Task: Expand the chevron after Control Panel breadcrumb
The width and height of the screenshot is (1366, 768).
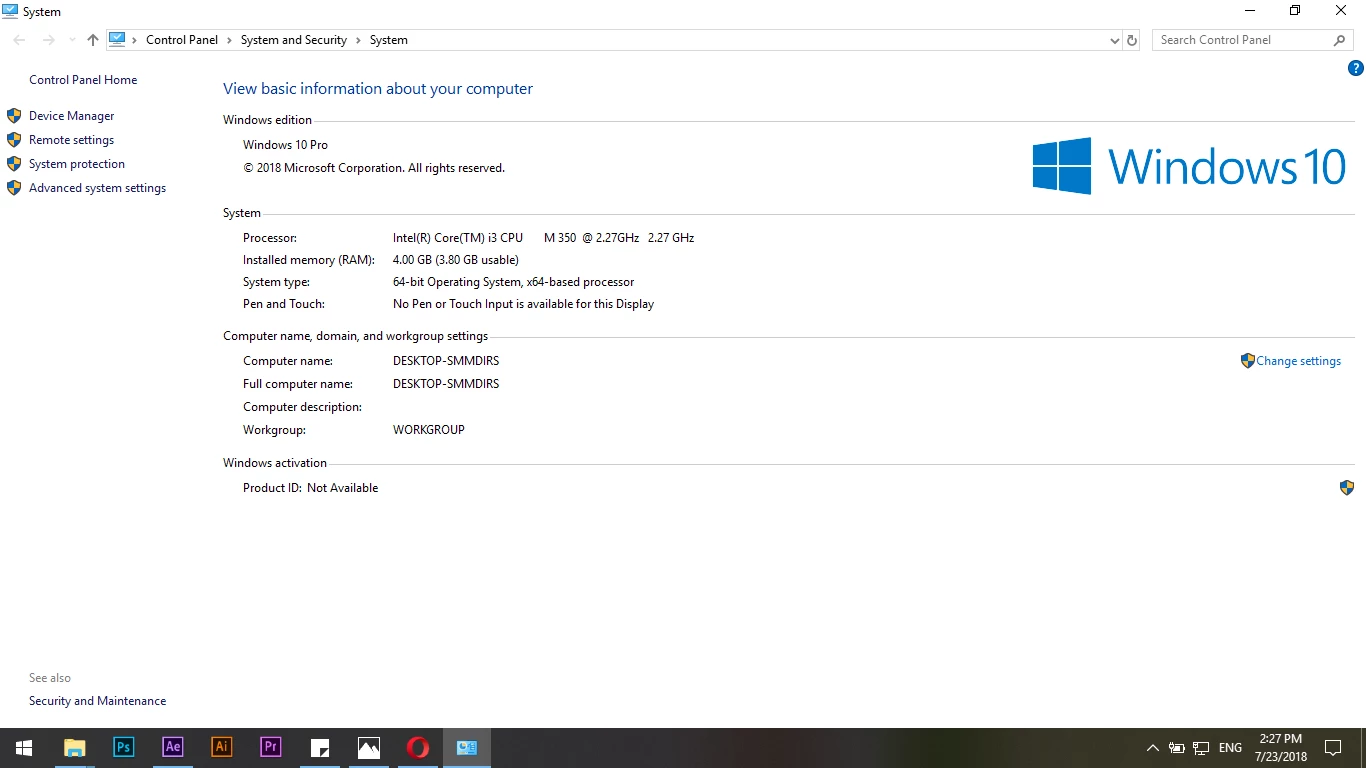Action: [x=229, y=40]
